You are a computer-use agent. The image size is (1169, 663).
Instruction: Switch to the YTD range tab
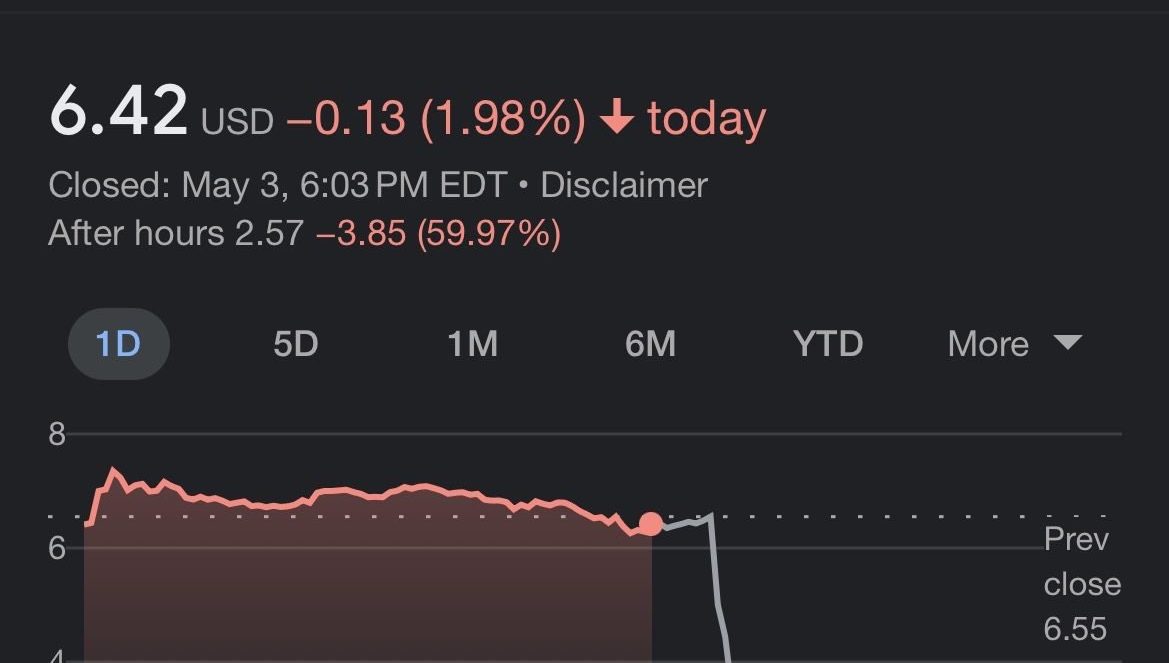827,344
